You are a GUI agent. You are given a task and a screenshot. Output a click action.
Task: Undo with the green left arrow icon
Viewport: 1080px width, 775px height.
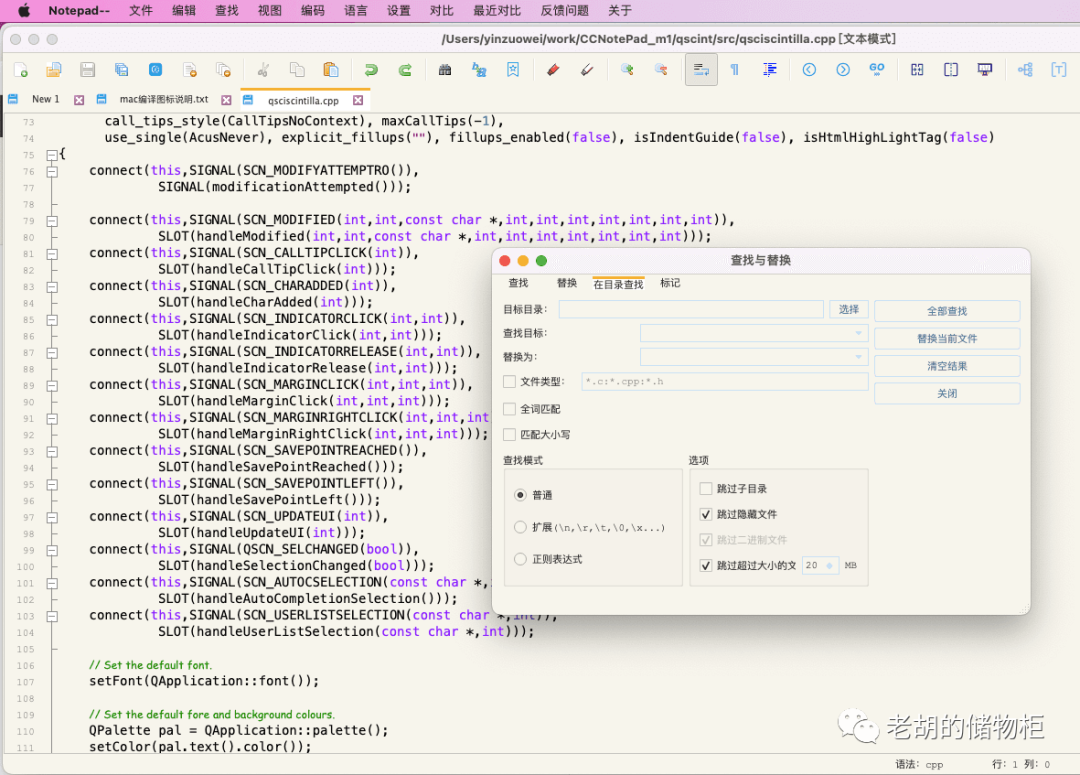[x=371, y=70]
